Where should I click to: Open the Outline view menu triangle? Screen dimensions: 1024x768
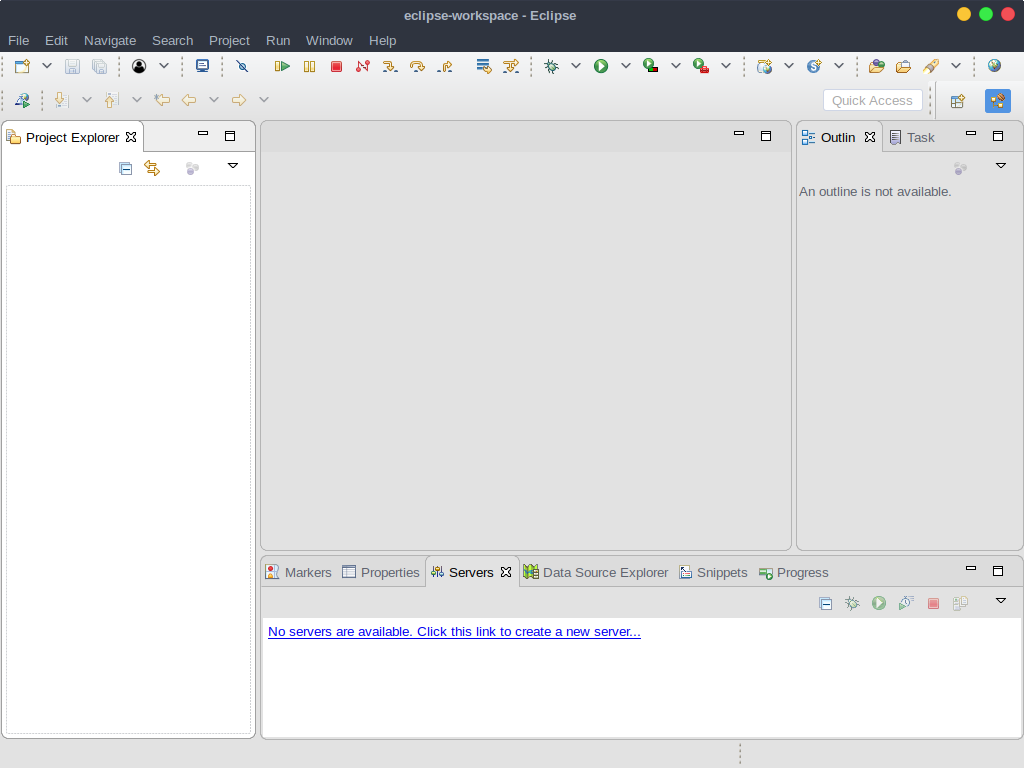(x=1000, y=166)
